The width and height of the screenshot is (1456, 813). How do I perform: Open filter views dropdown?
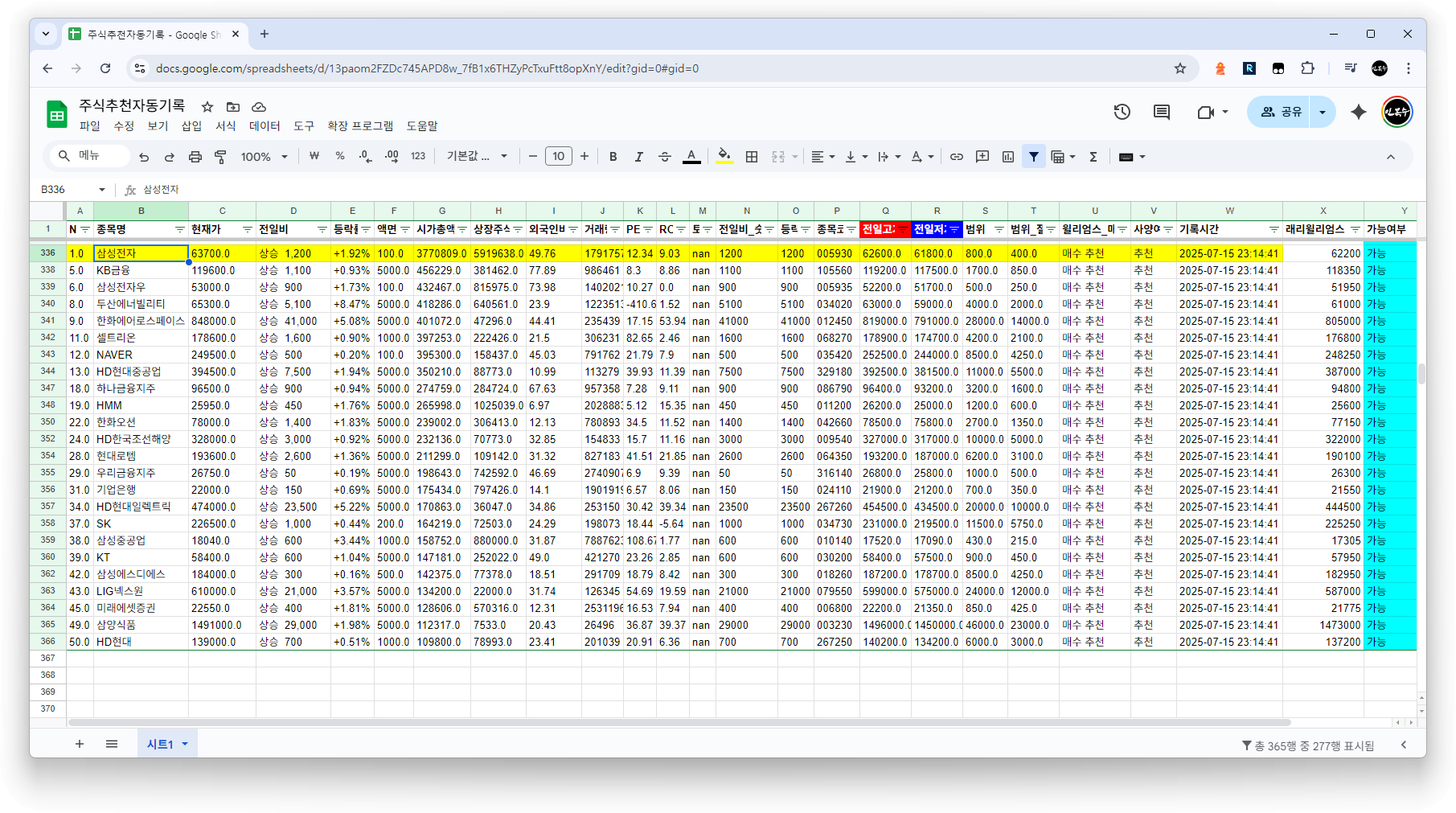point(1063,157)
